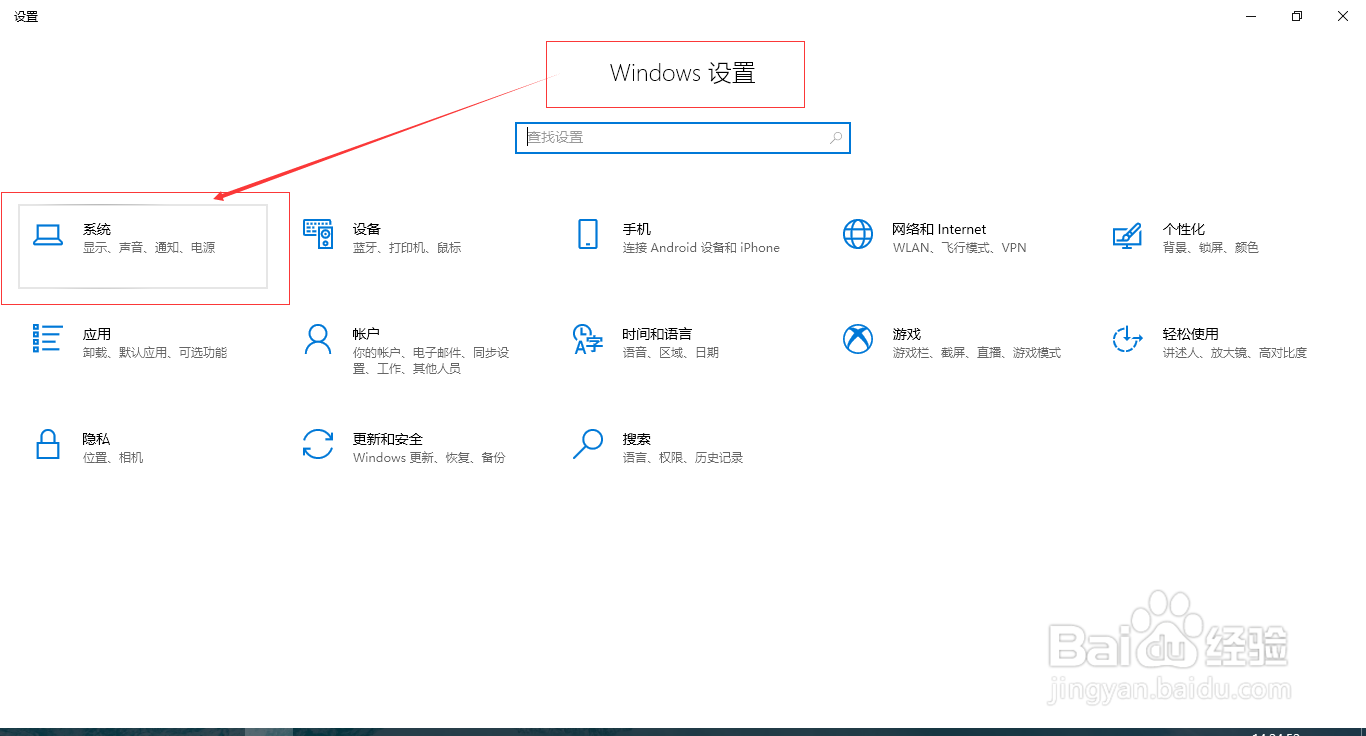Click description 讲述人、放大镜、高对比度

point(1235,353)
